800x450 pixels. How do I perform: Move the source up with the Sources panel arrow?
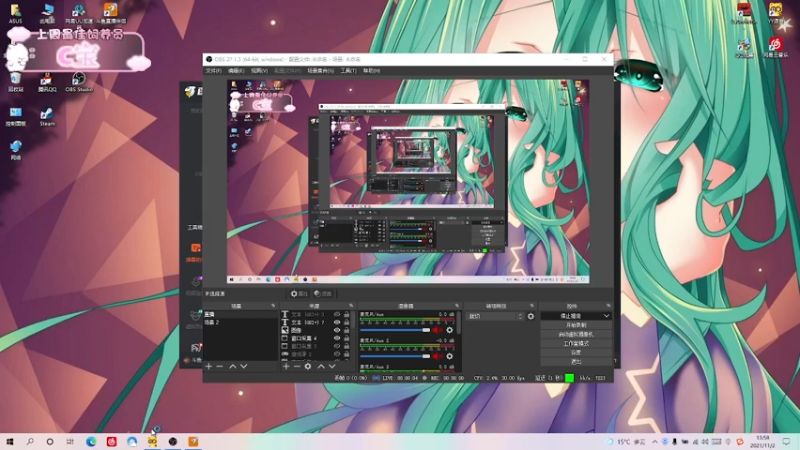coord(321,366)
